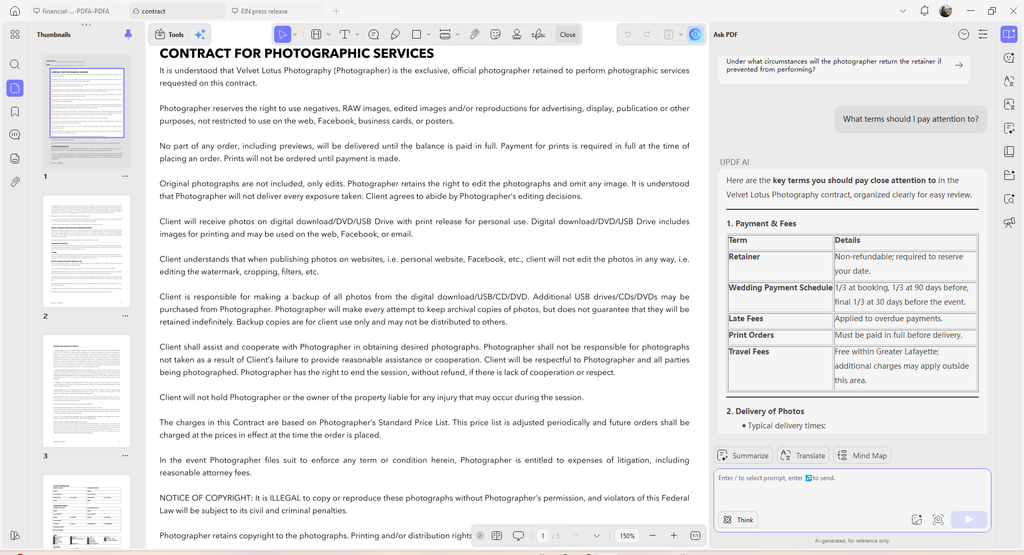Select the measure tool icon

coord(445,35)
